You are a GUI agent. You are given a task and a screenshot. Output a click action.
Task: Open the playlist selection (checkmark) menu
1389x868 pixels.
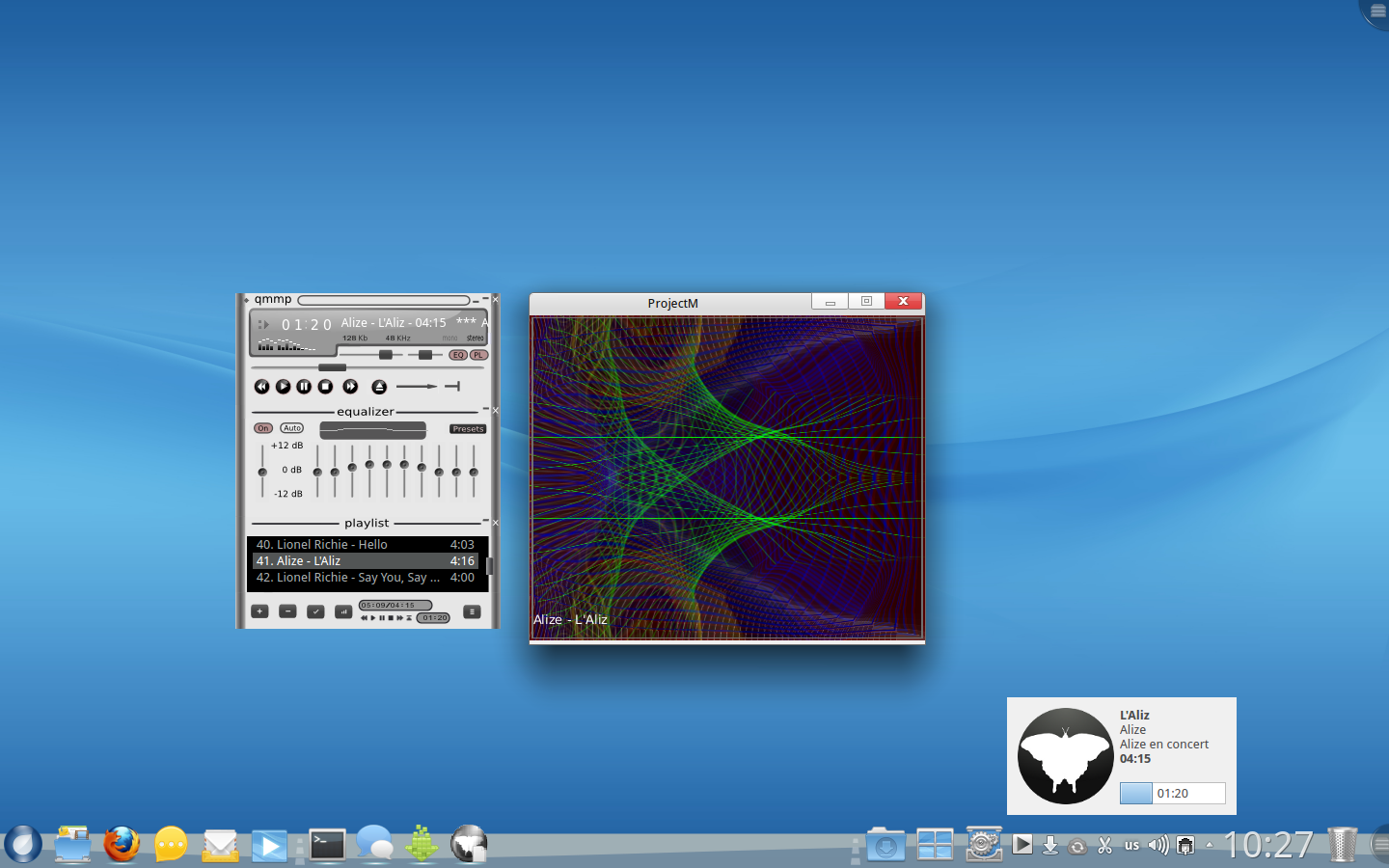point(315,611)
